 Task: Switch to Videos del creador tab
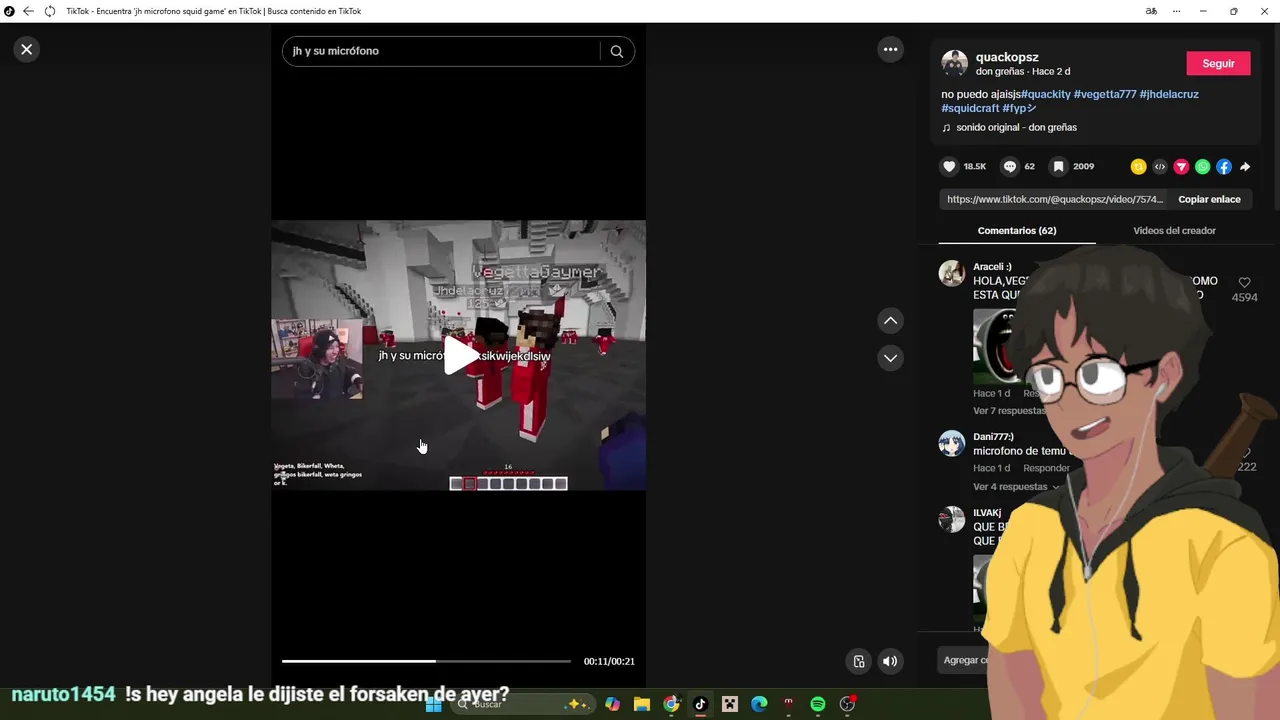click(1174, 231)
